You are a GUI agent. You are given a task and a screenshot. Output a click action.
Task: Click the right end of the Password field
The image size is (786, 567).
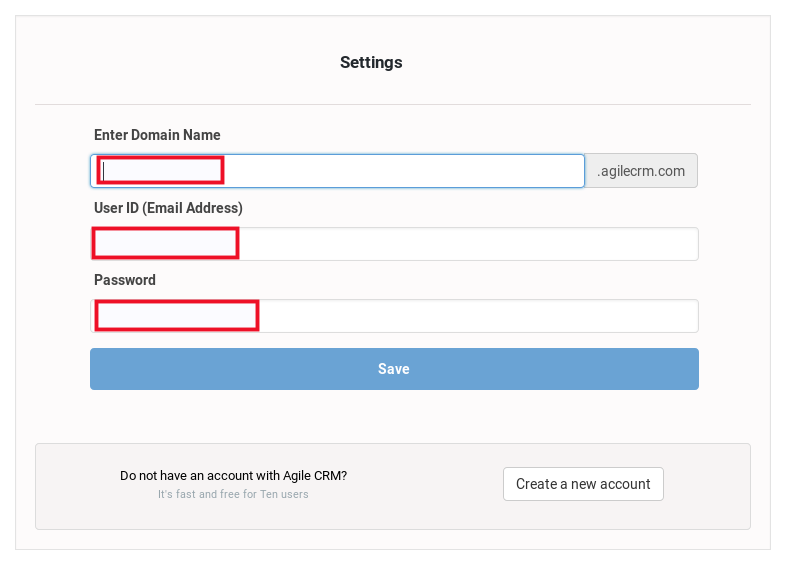(x=680, y=316)
